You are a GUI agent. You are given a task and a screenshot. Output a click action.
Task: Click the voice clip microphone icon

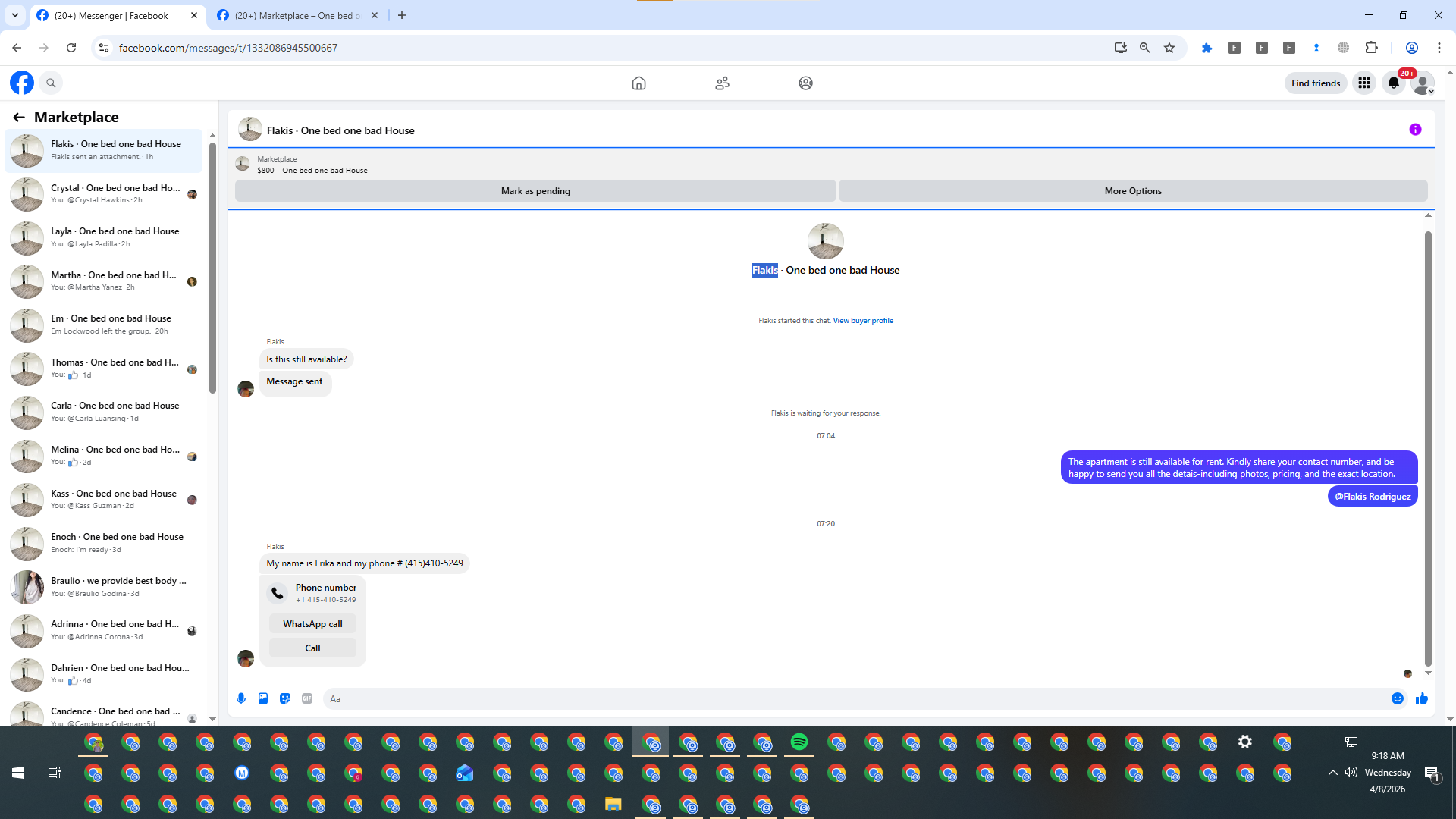(241, 698)
